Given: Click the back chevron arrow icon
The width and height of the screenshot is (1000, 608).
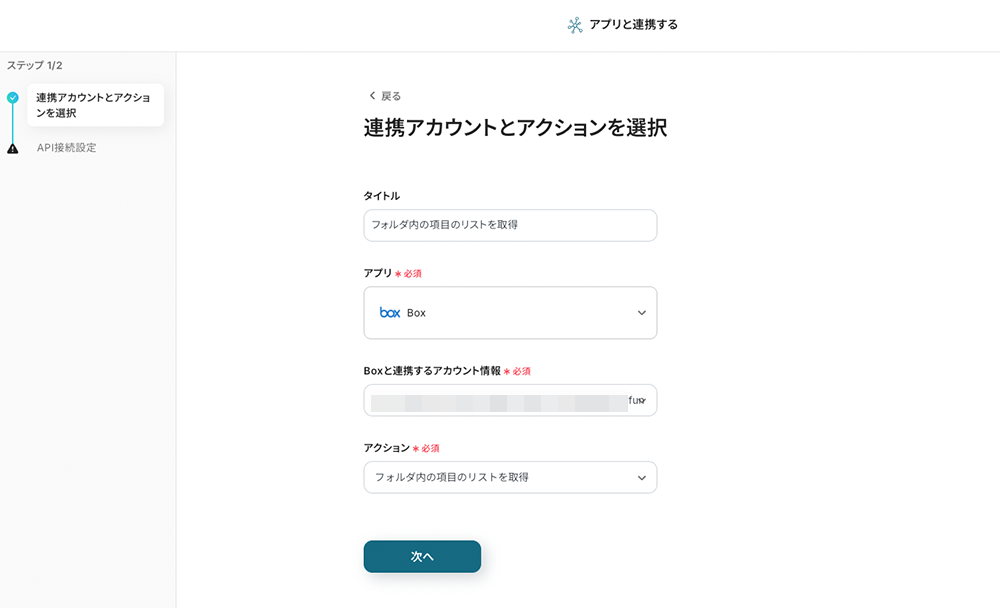Looking at the screenshot, I should click(372, 96).
